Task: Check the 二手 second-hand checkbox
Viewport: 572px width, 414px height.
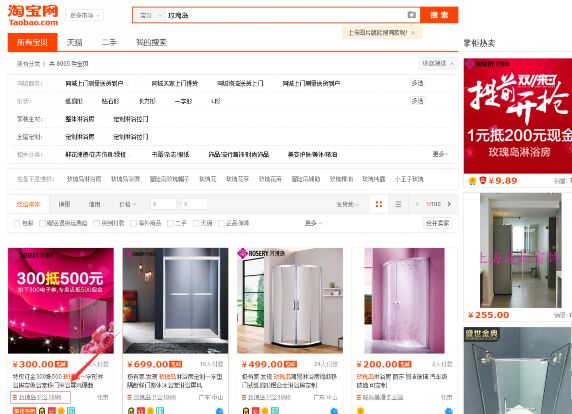Action: (x=170, y=223)
